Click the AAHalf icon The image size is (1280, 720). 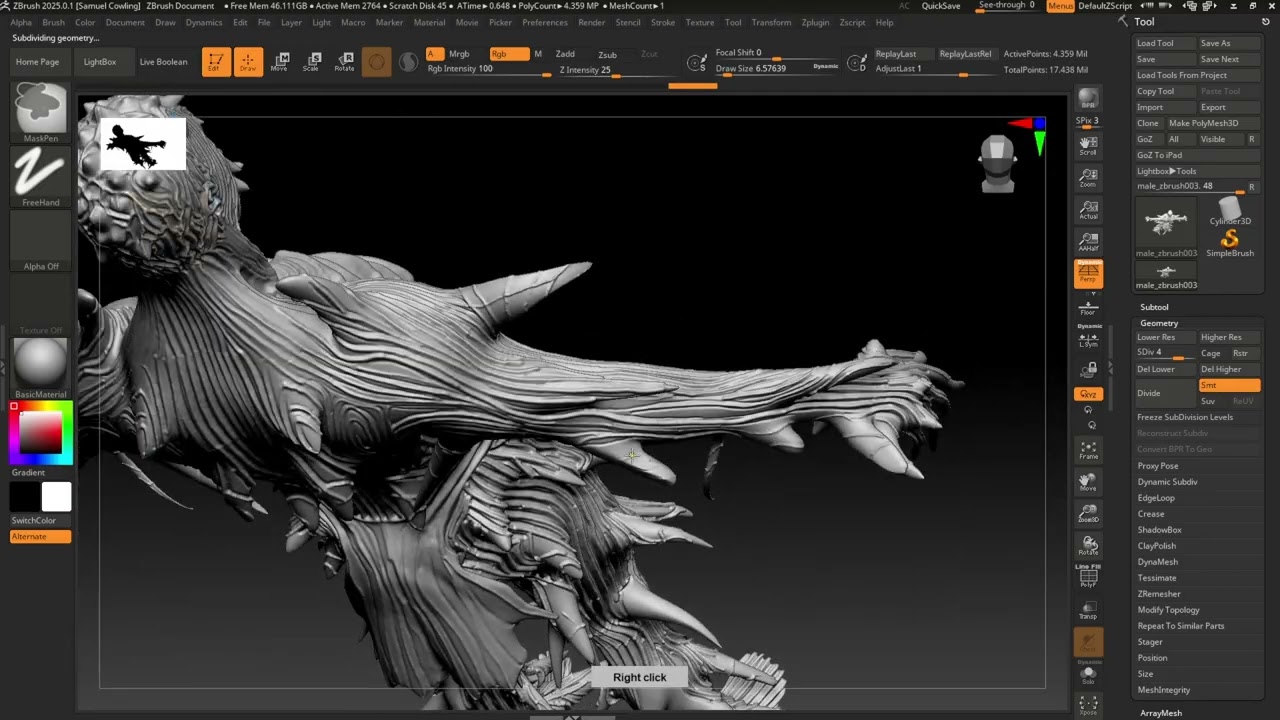click(1088, 242)
